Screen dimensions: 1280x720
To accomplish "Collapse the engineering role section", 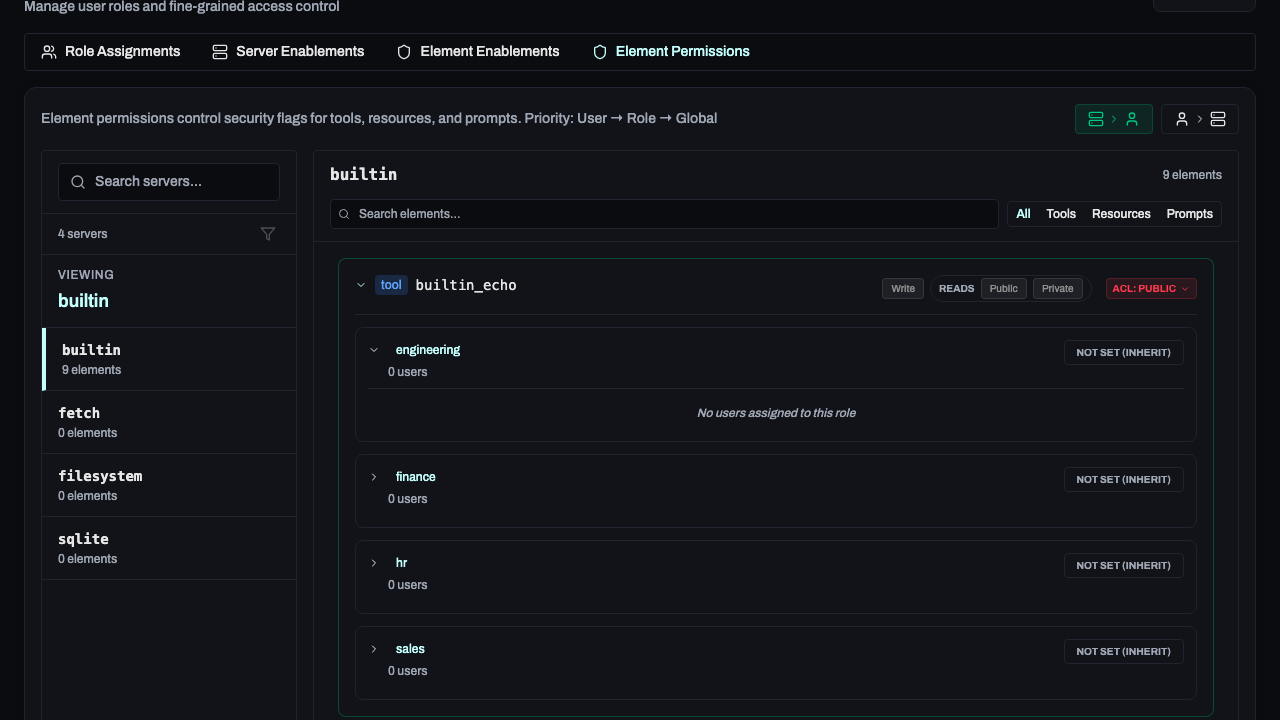I will (374, 349).
